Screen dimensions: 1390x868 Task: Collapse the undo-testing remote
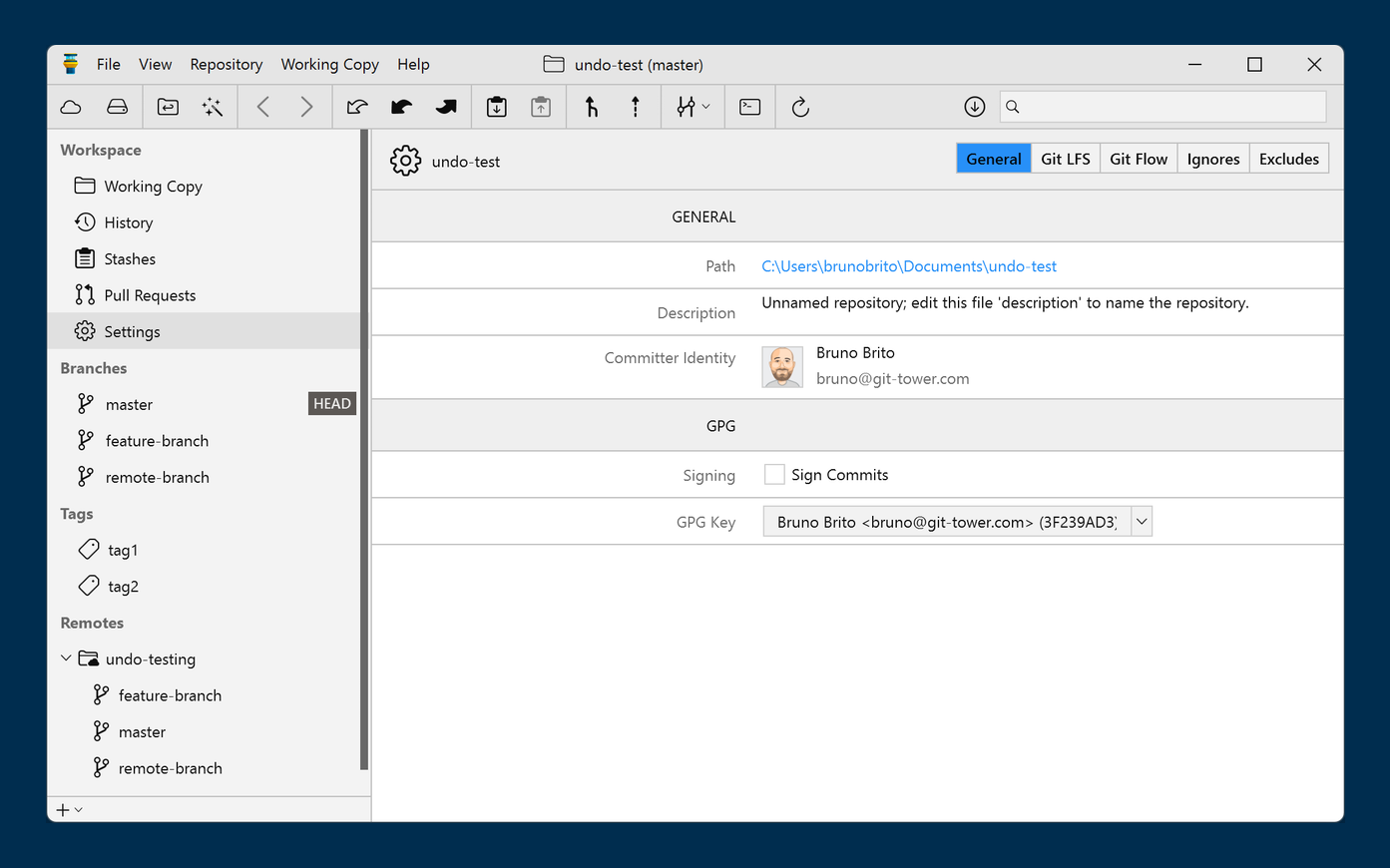(66, 658)
